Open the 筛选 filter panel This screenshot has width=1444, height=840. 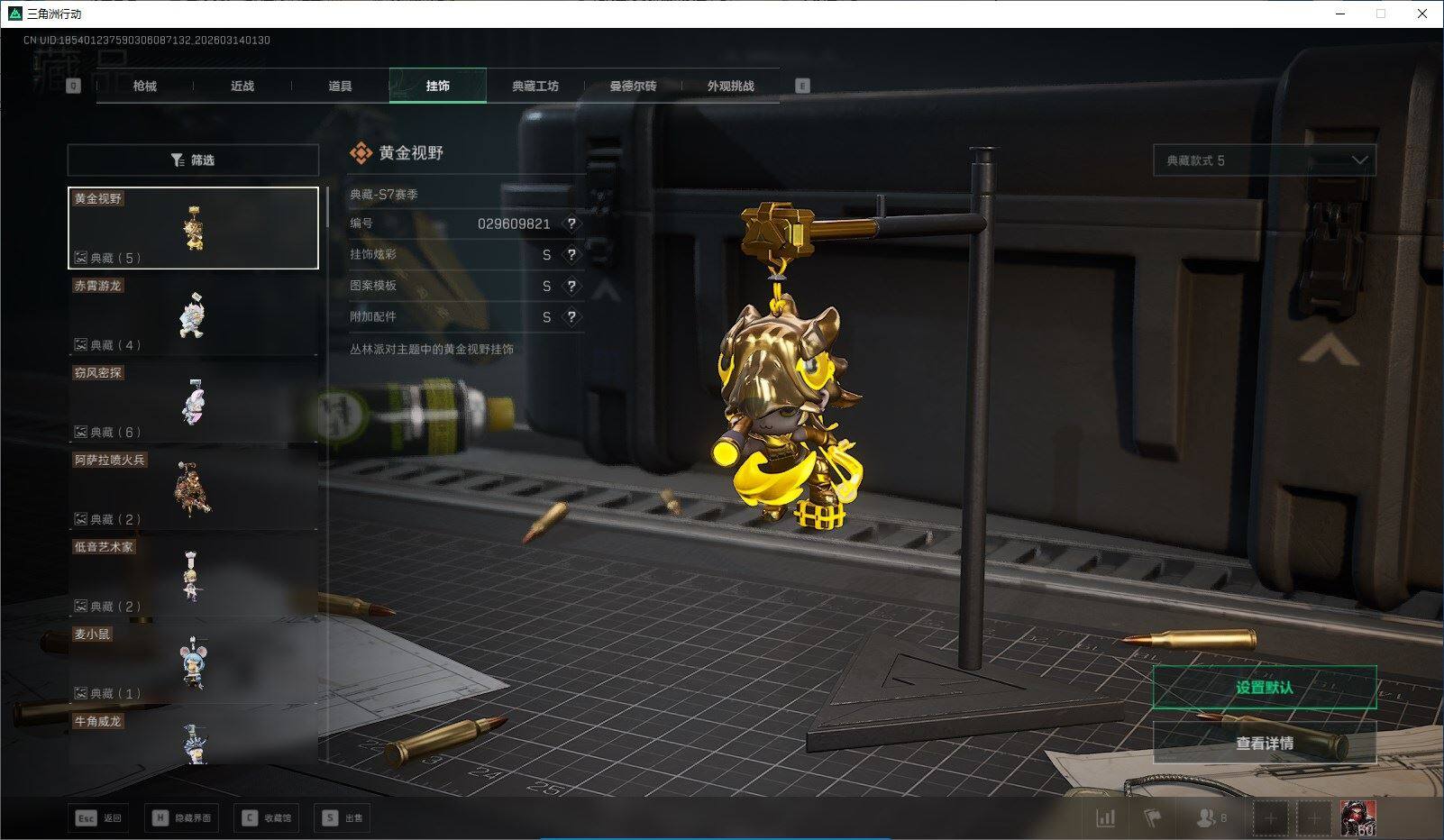(x=193, y=160)
